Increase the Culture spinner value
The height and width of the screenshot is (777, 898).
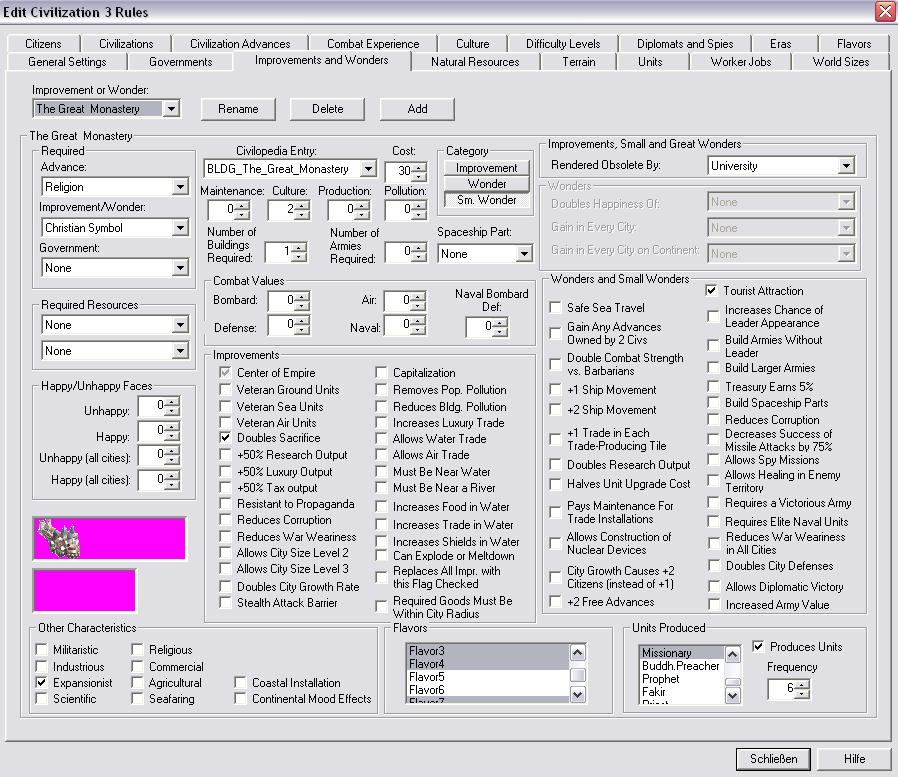coord(303,205)
